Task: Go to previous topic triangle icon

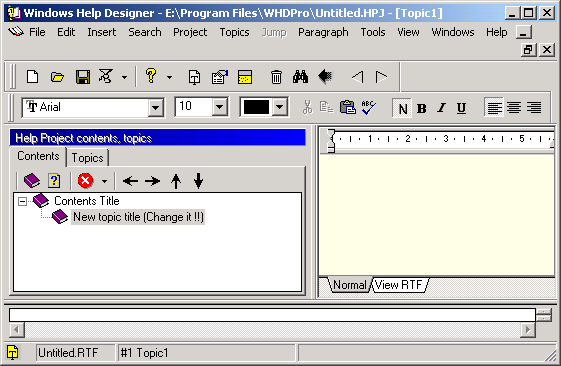Action: [x=357, y=77]
